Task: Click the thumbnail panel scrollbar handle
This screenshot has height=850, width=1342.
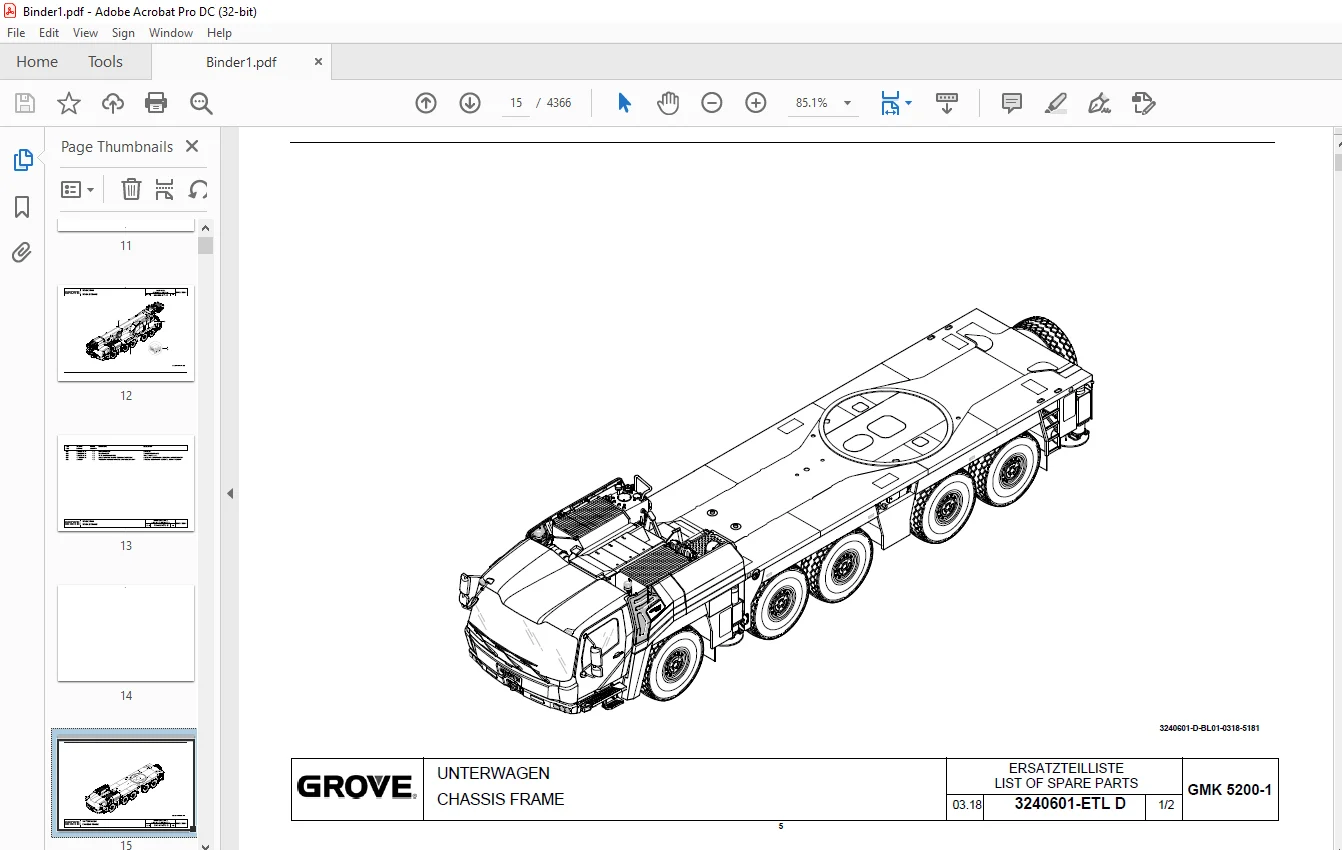Action: click(x=205, y=245)
